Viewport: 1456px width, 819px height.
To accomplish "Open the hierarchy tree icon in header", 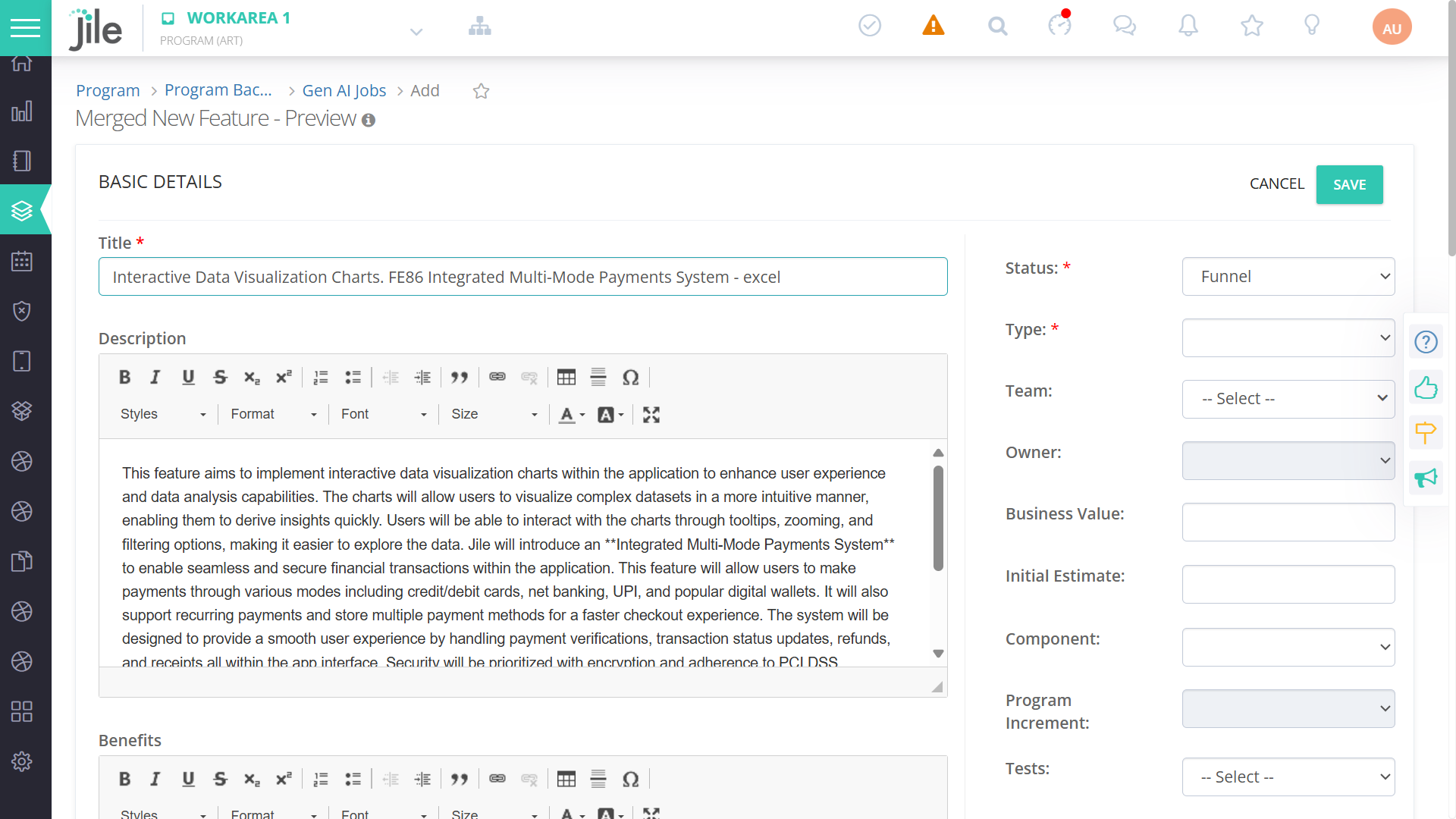I will [479, 27].
